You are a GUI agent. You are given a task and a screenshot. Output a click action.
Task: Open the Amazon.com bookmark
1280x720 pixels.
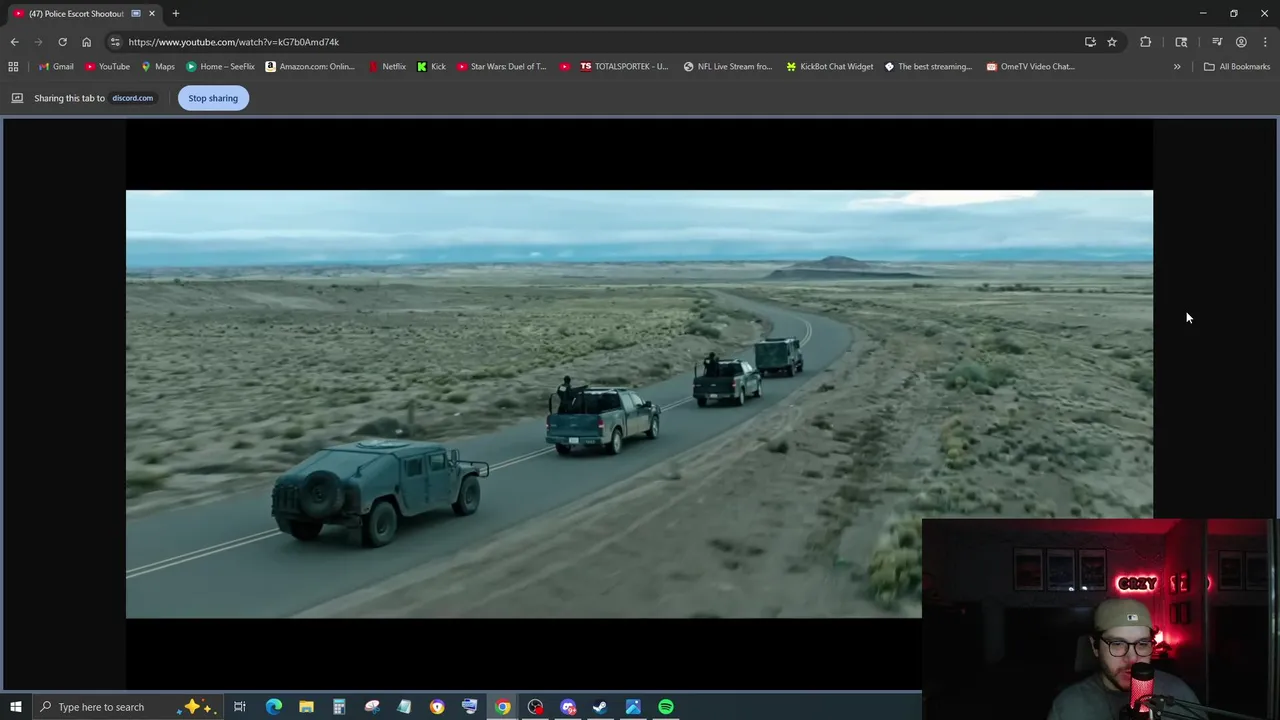point(310,67)
